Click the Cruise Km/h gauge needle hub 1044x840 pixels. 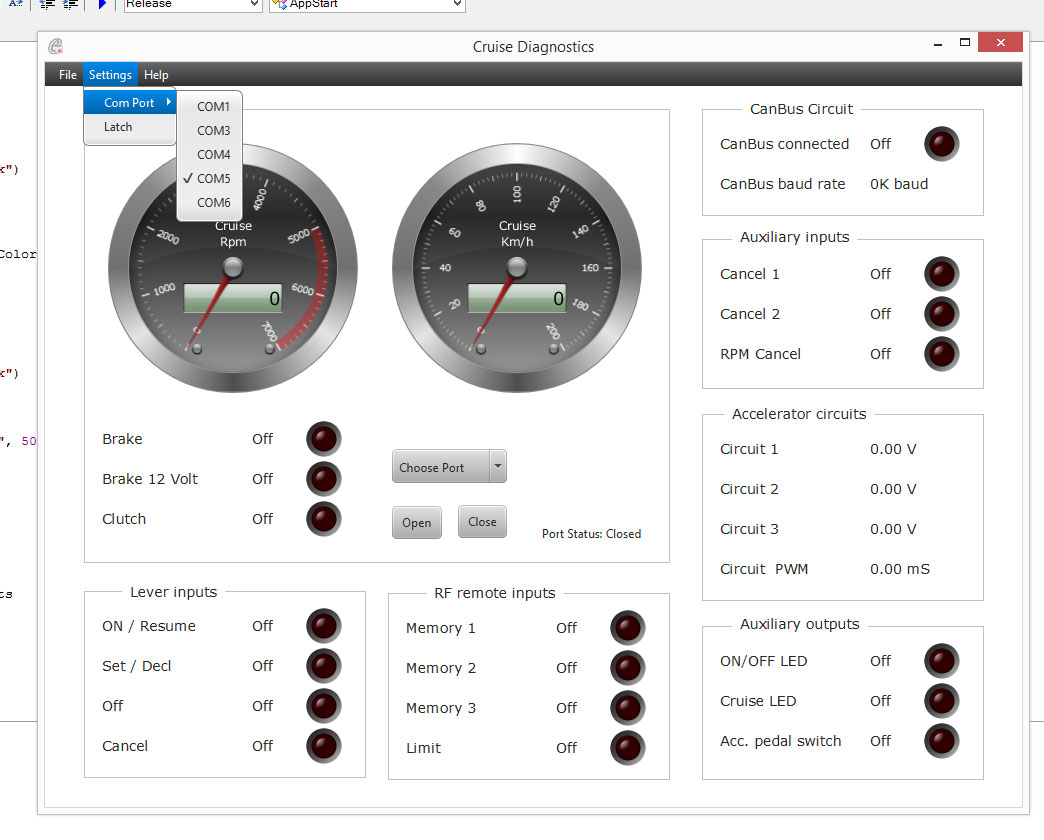click(517, 268)
